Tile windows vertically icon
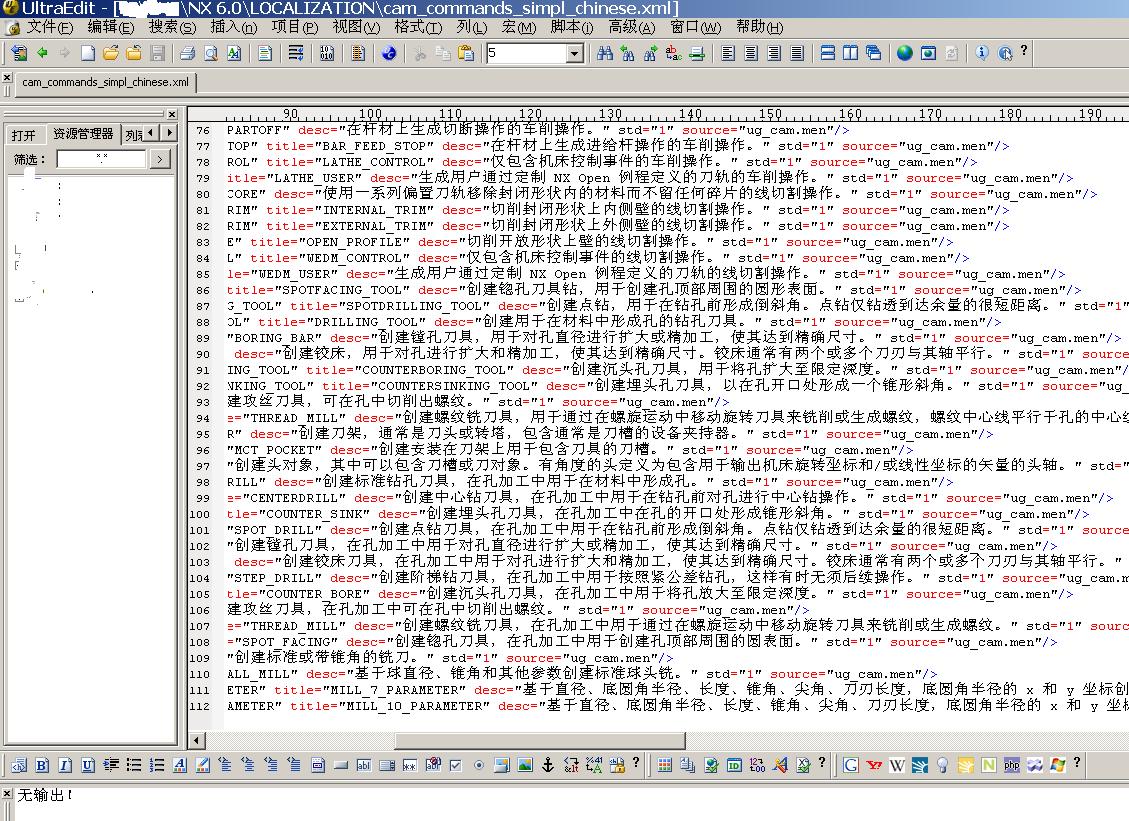Screen dimensions: 1129x821 (x=850, y=53)
